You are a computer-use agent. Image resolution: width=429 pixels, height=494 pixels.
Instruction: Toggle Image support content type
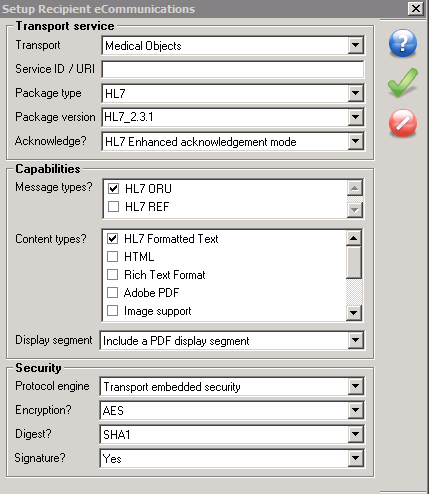(x=112, y=310)
